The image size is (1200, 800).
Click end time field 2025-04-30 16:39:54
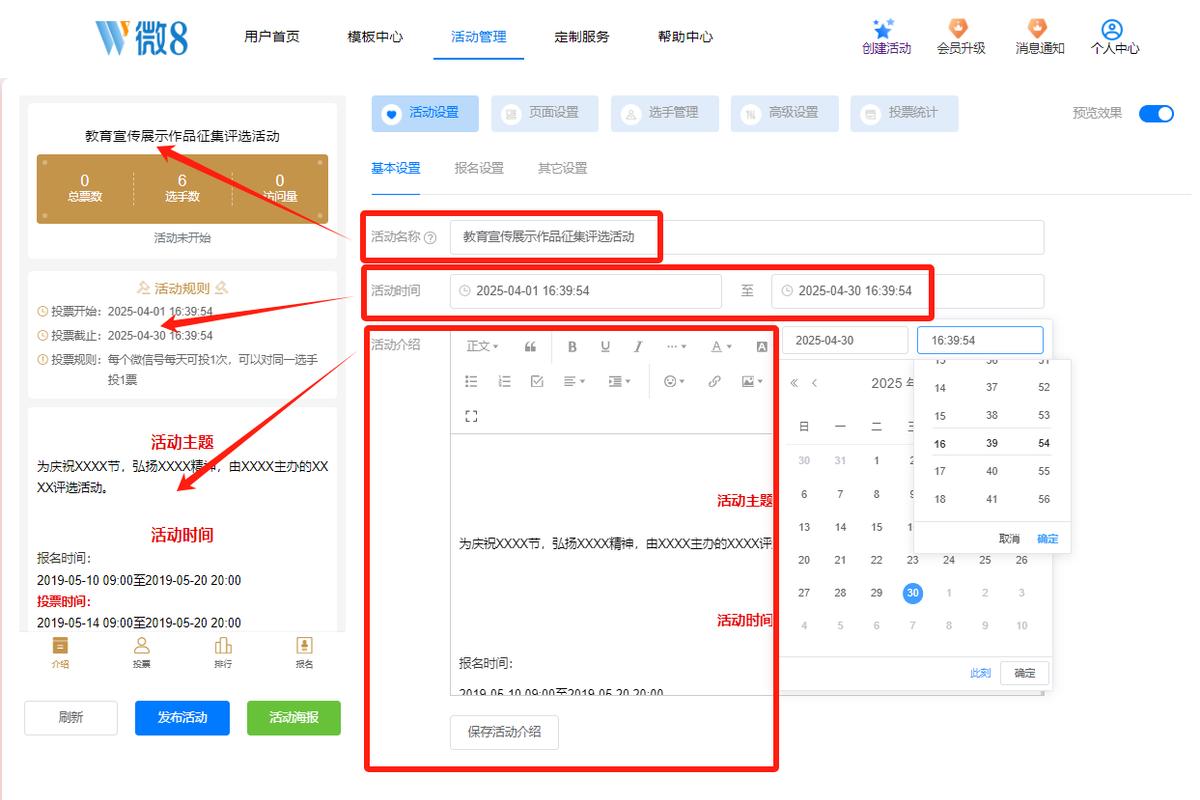point(908,291)
